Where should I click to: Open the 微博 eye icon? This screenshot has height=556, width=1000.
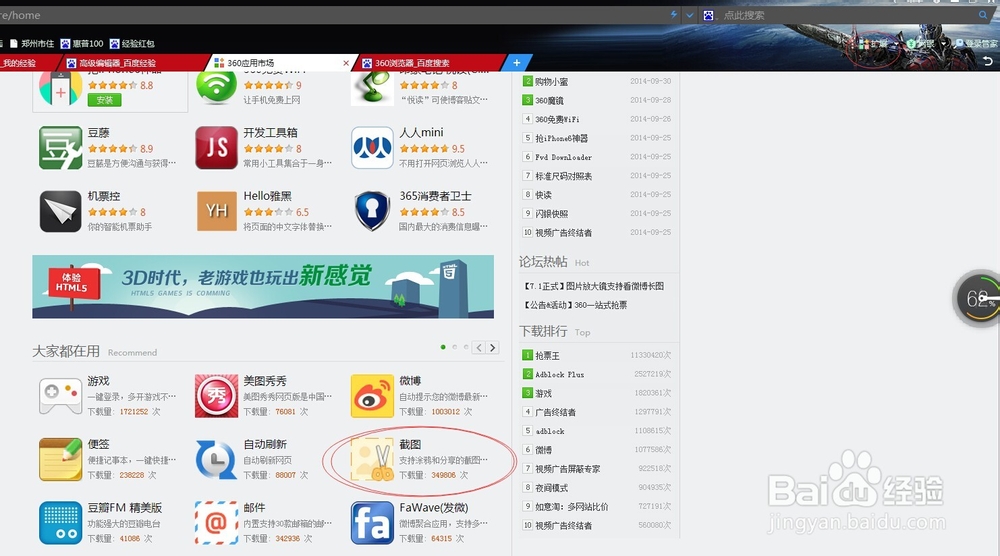click(x=372, y=395)
